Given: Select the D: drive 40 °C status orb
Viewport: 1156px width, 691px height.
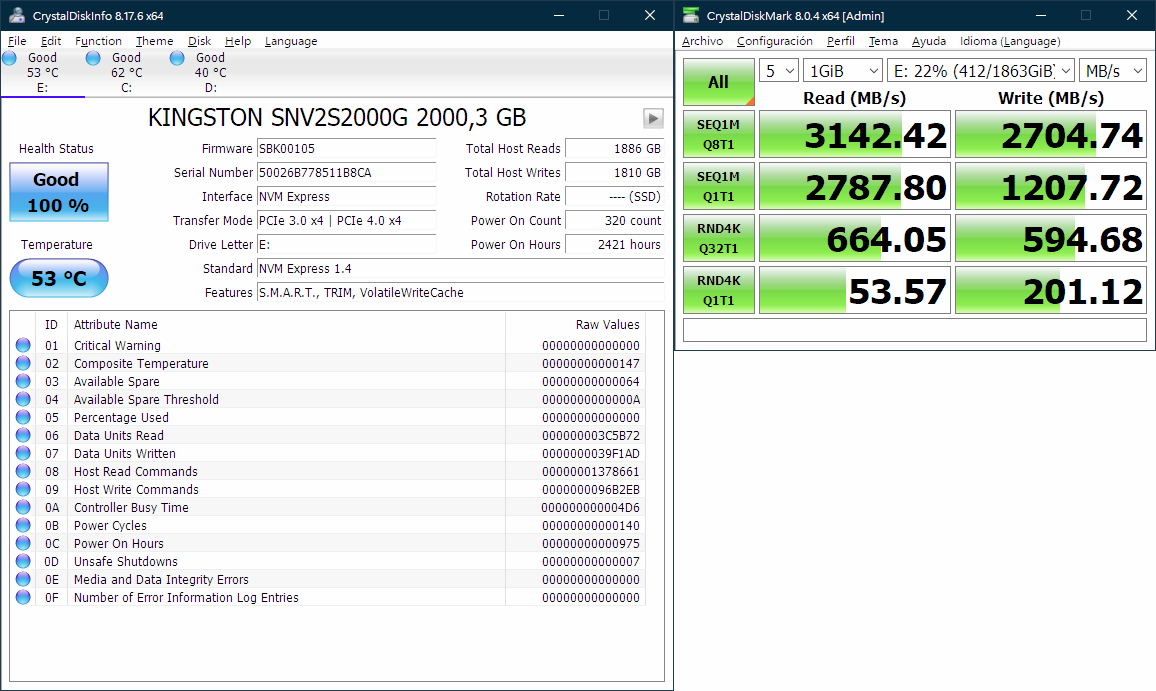Looking at the screenshot, I should (x=177, y=59).
